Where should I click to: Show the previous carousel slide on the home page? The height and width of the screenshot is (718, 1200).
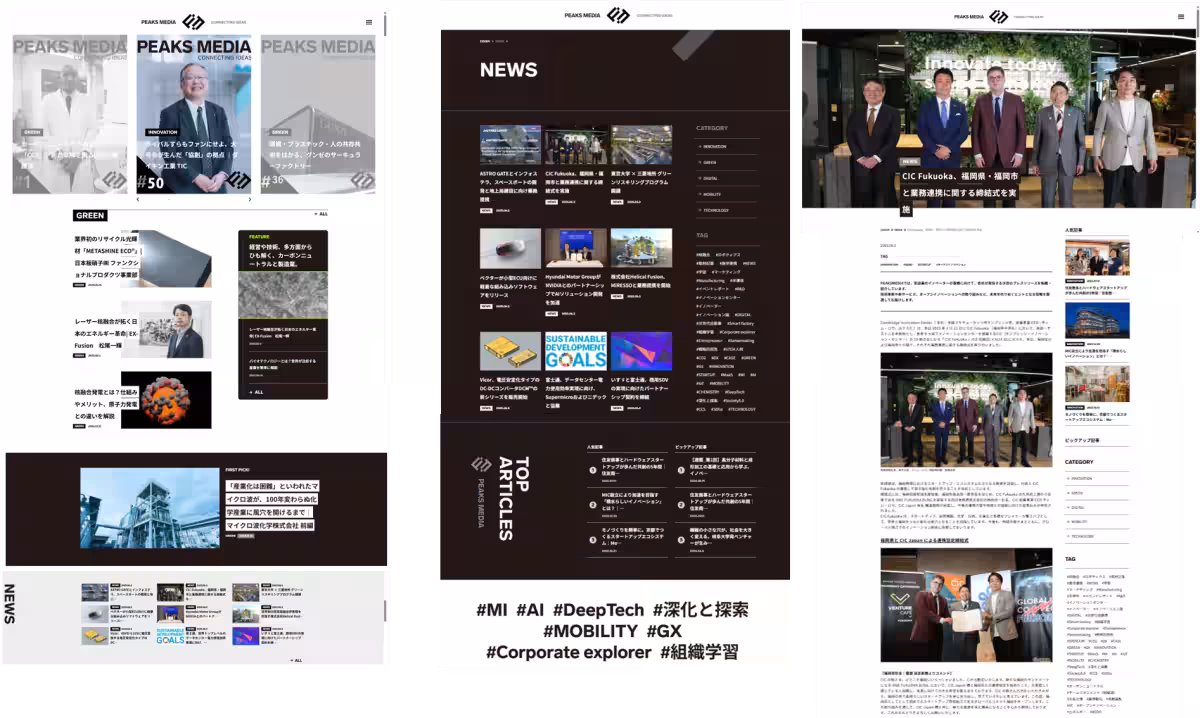pos(138,200)
